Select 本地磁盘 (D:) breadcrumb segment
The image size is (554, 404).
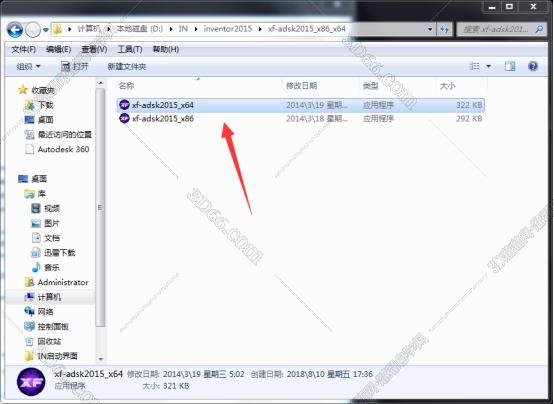(x=140, y=29)
